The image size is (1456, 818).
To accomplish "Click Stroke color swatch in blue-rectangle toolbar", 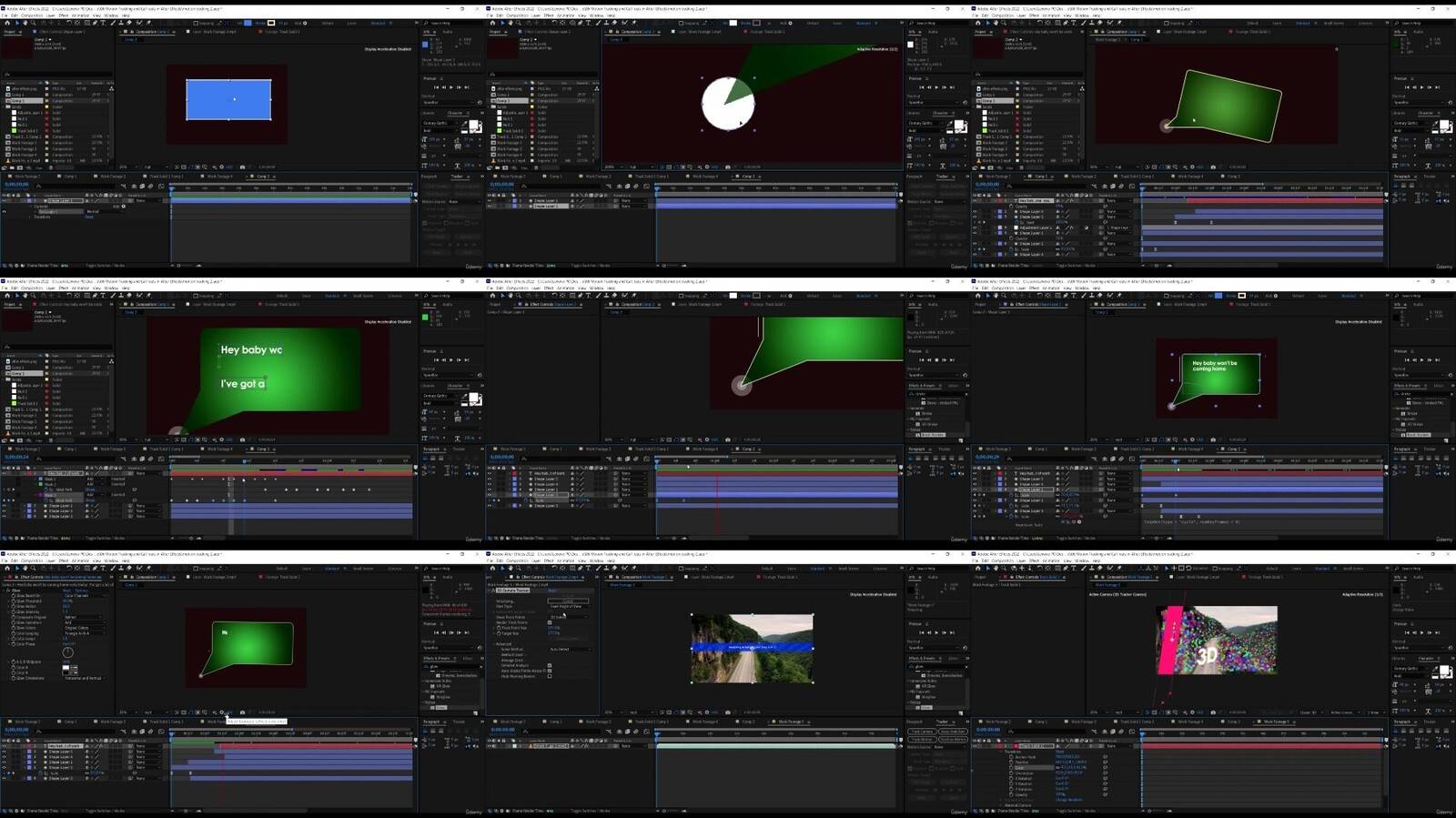I will coord(270,23).
